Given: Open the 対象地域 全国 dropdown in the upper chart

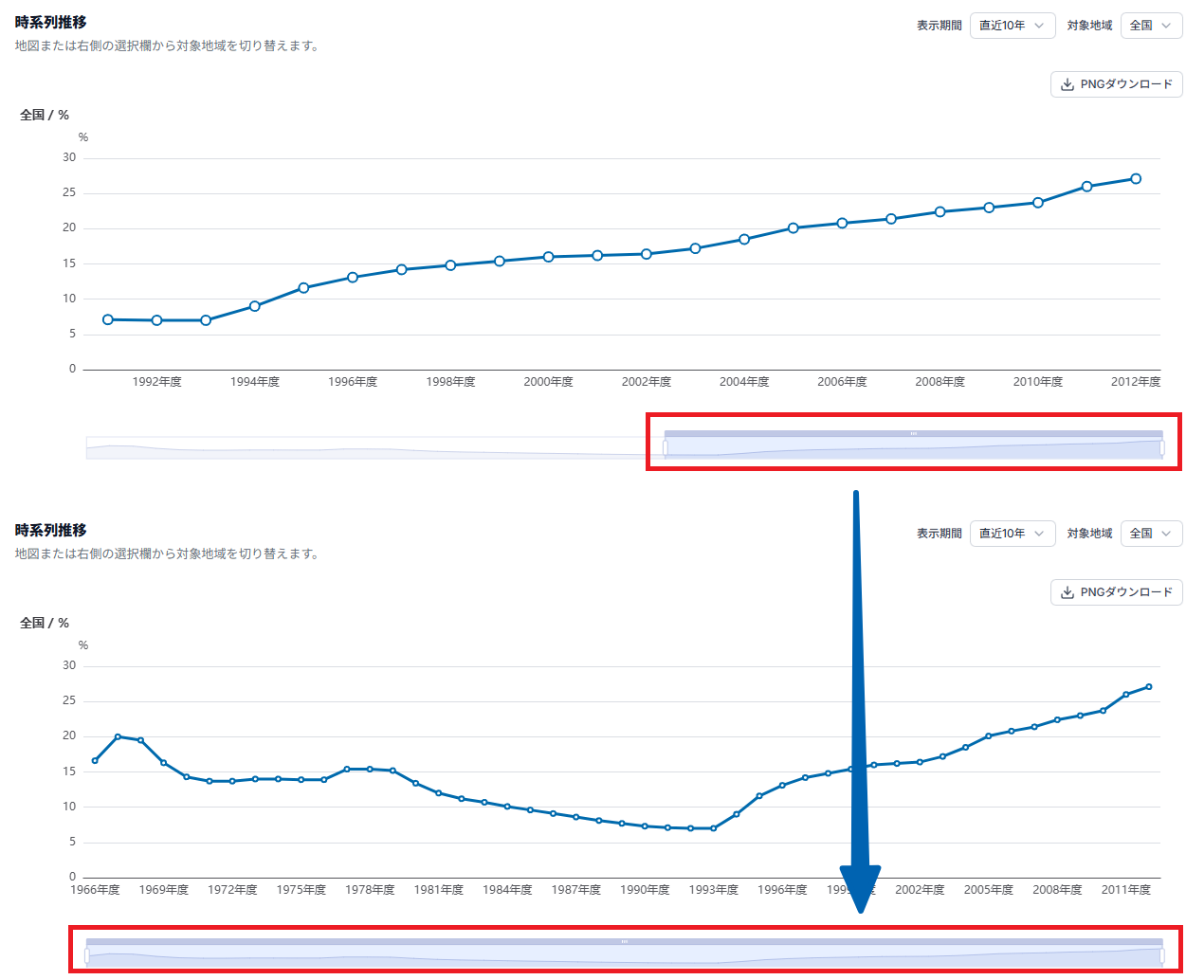Looking at the screenshot, I should click(x=1151, y=26).
